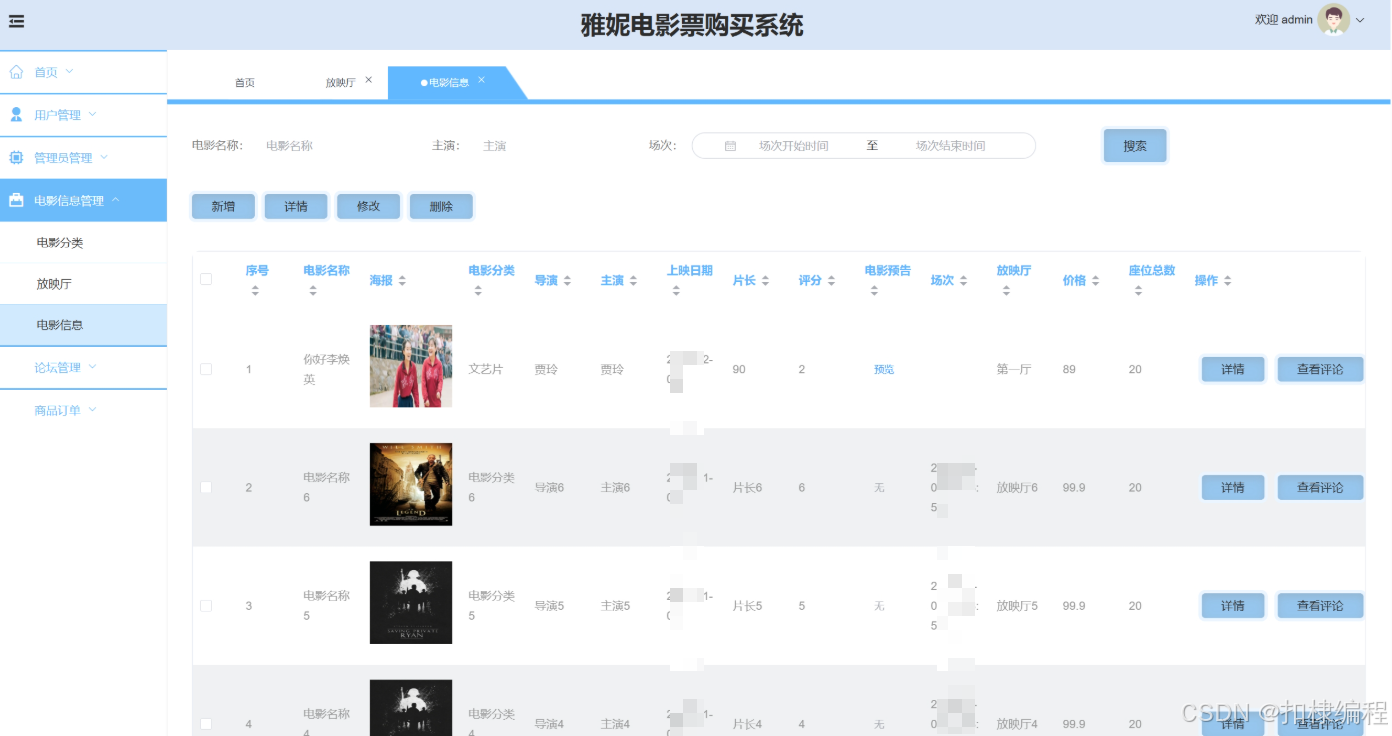Sort by the 上映日期 column arrows
Viewport: 1392px width, 736px height.
(676, 291)
